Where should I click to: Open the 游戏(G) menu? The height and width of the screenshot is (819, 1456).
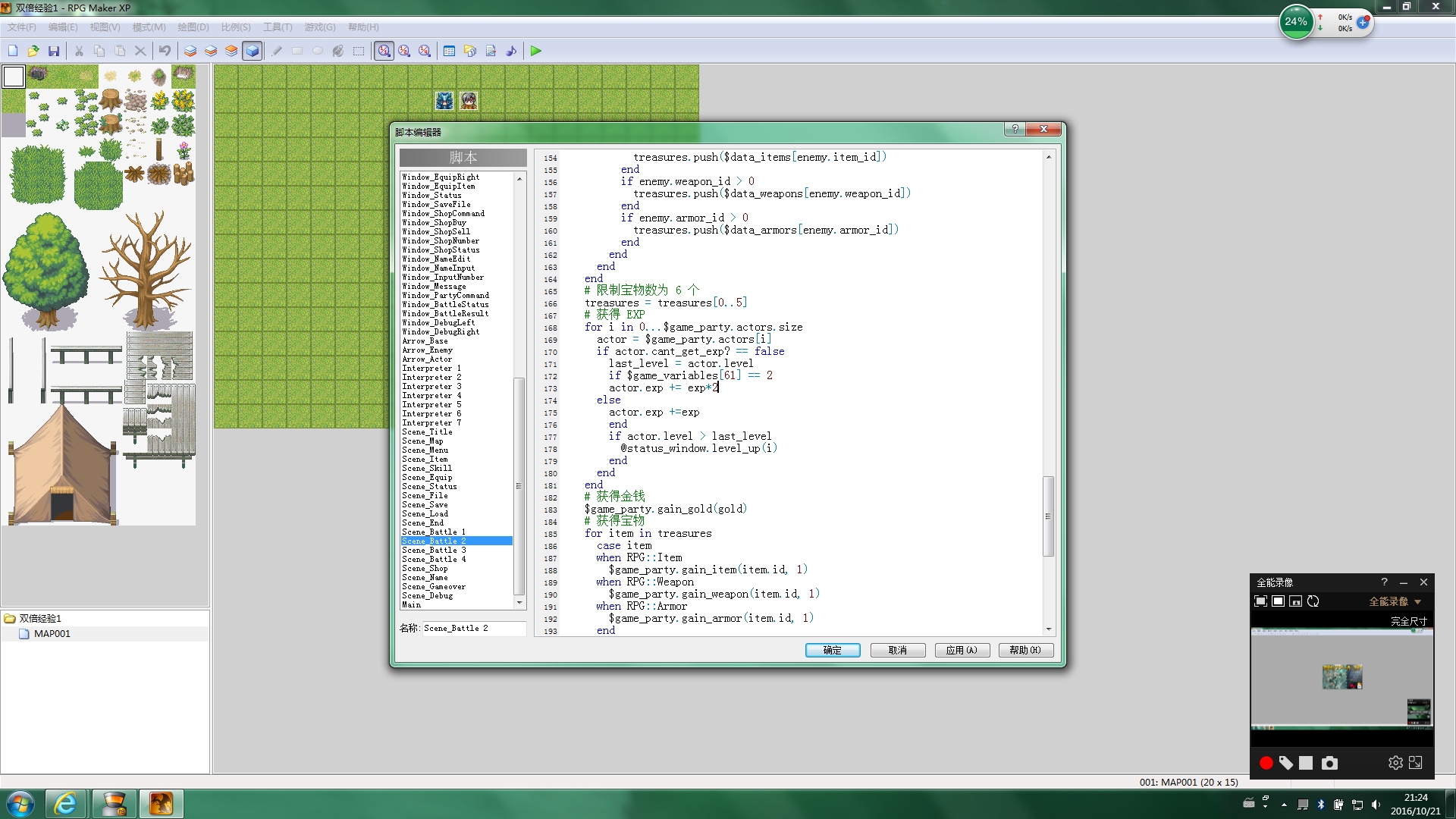320,27
